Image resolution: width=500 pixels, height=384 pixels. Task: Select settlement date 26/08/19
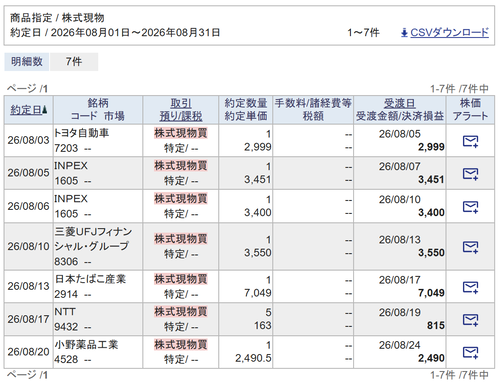[x=399, y=313]
